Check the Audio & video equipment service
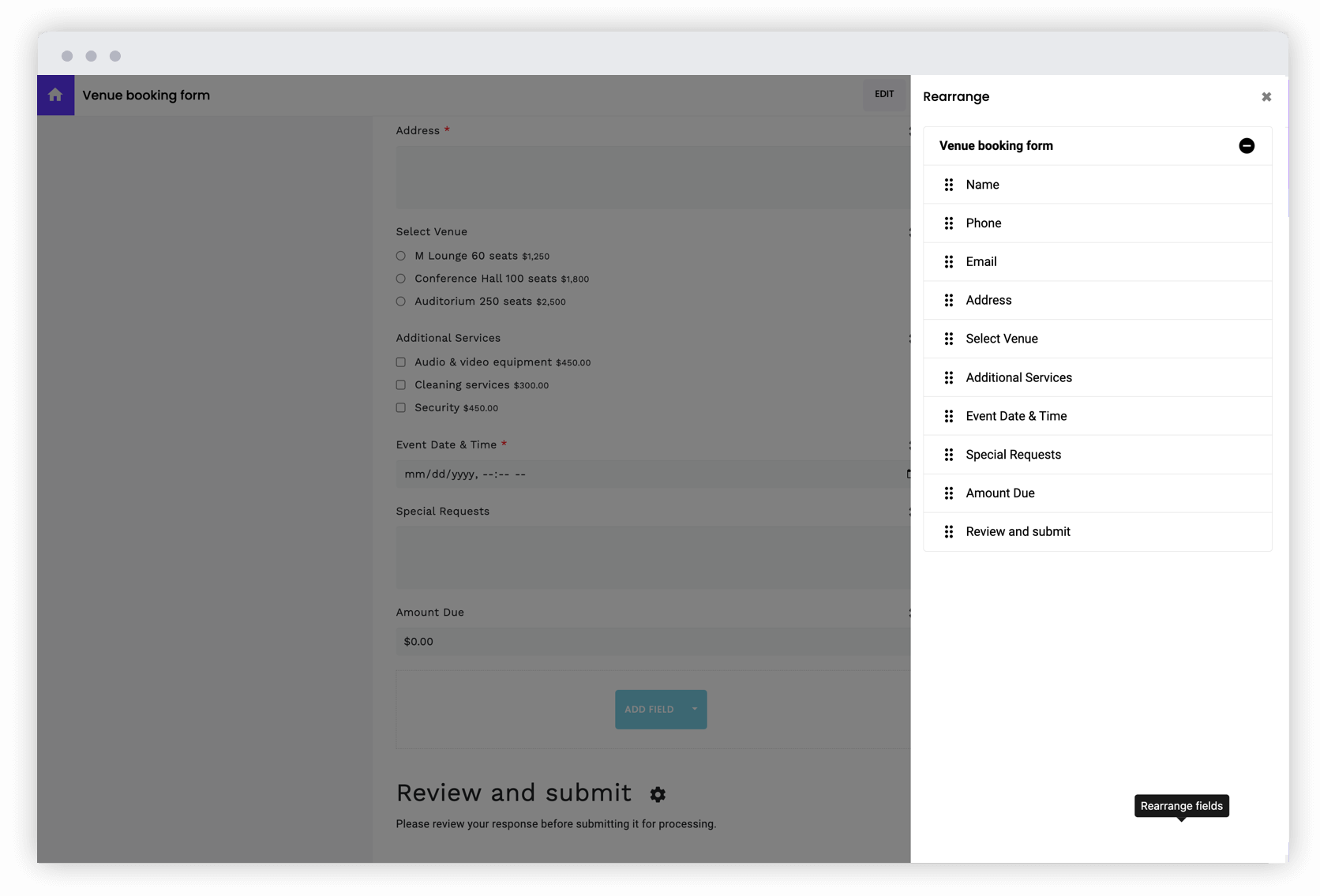This screenshot has height=896, width=1320. click(x=400, y=362)
